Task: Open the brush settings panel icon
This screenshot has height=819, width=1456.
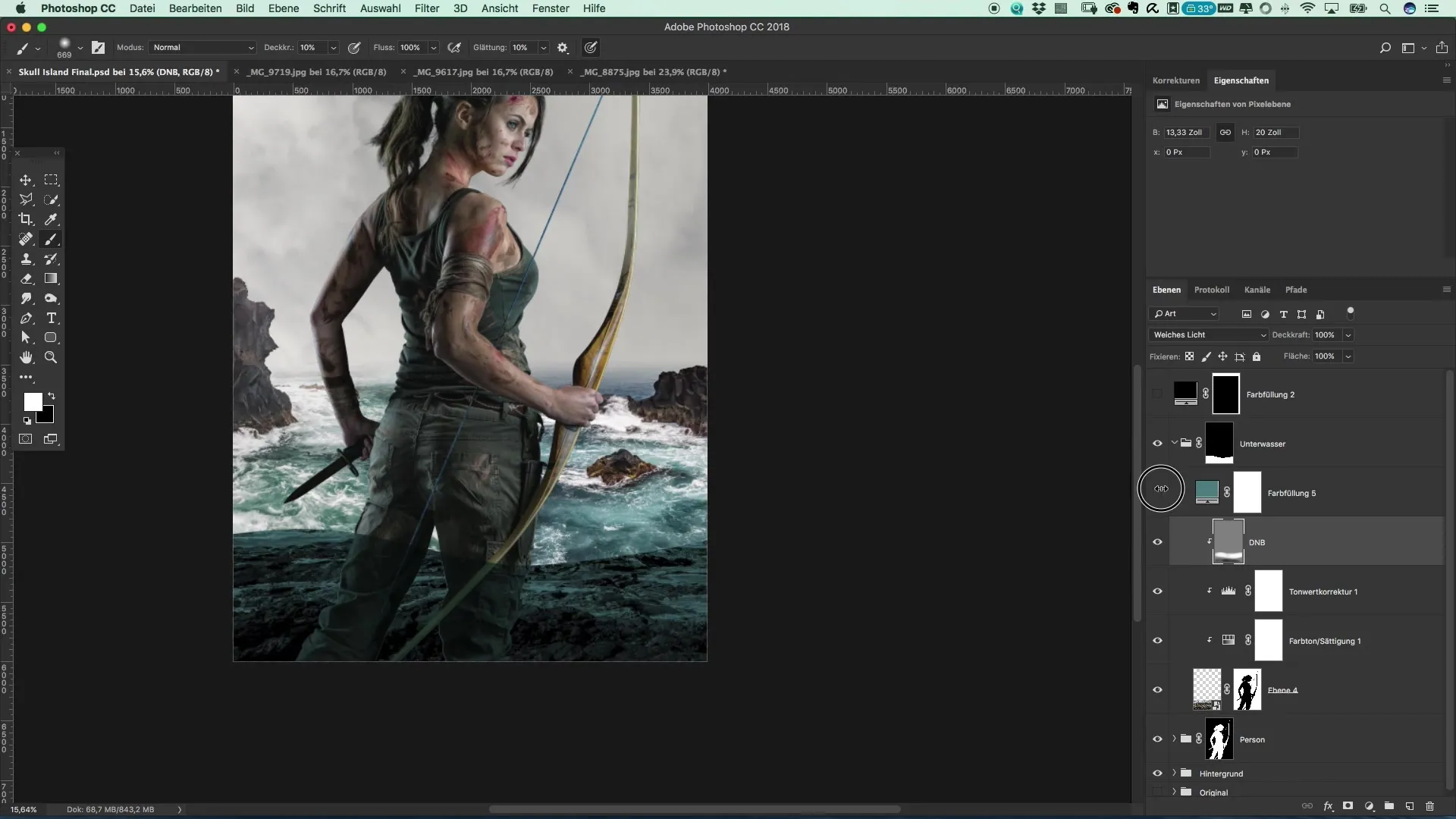Action: pos(98,47)
